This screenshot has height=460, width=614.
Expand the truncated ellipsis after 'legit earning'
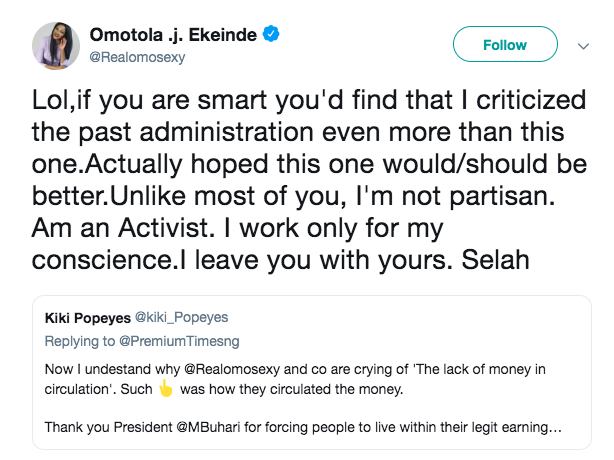[x=555, y=428]
